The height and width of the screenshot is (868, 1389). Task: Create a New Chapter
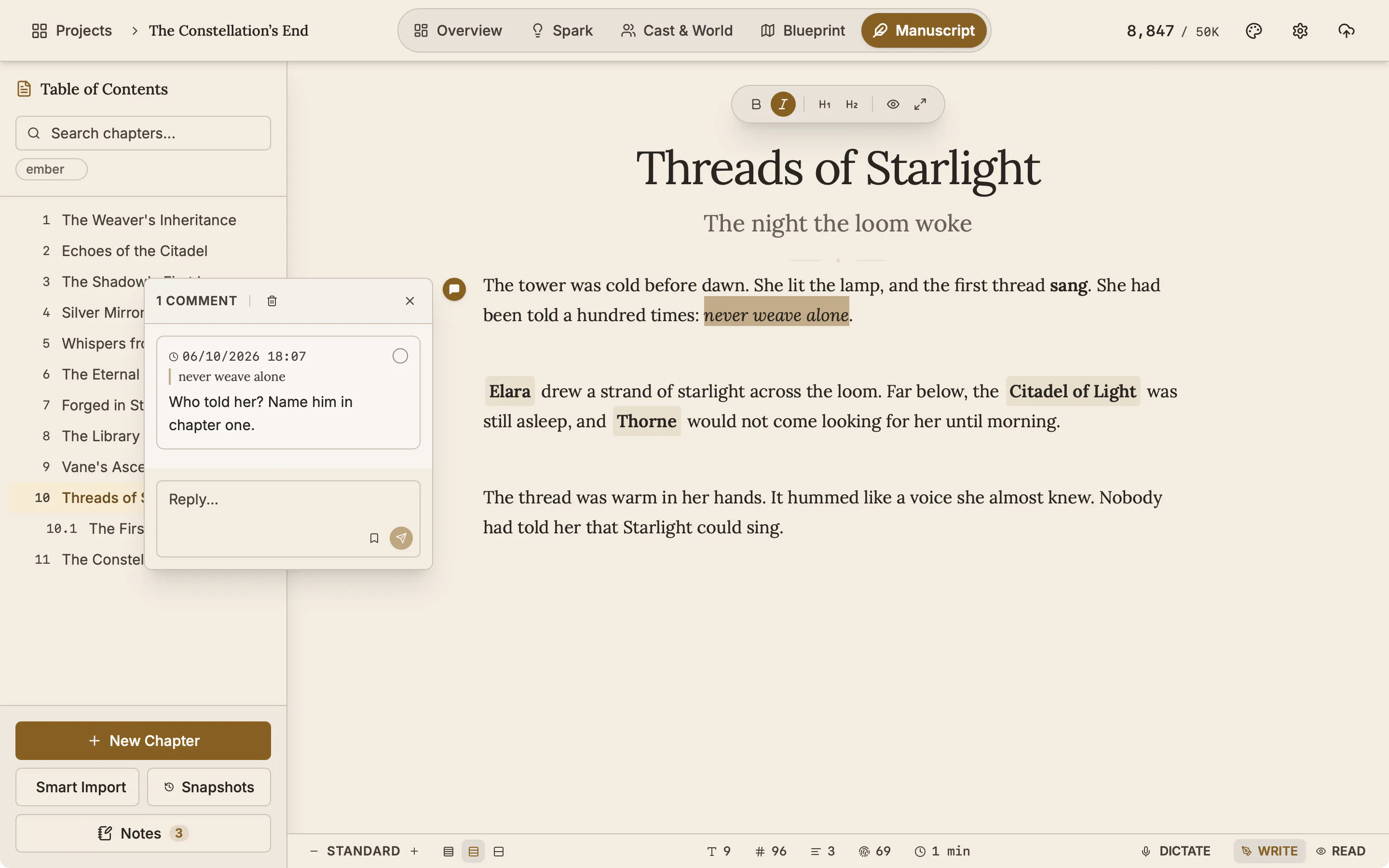(x=143, y=741)
